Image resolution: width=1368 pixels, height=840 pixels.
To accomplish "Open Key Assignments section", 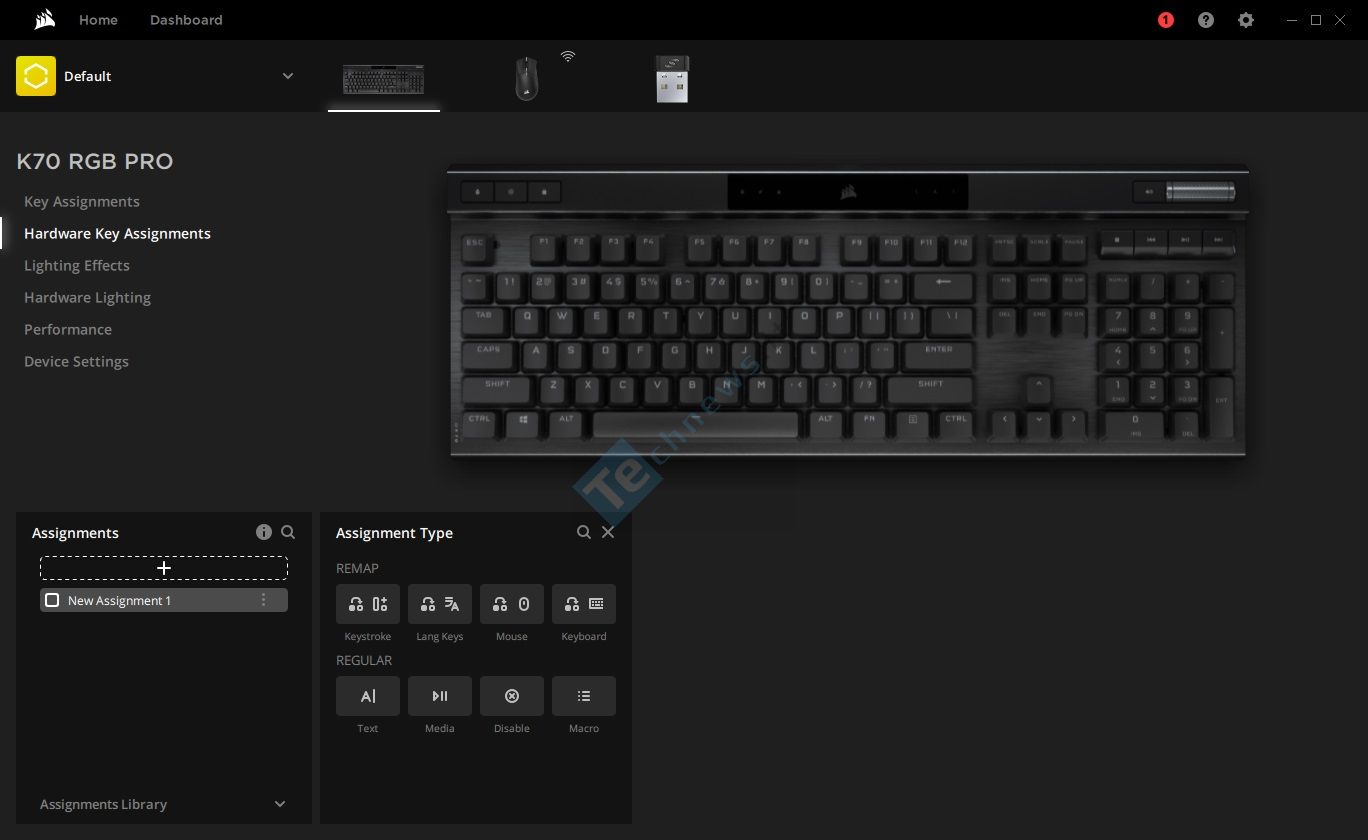I will point(82,201).
